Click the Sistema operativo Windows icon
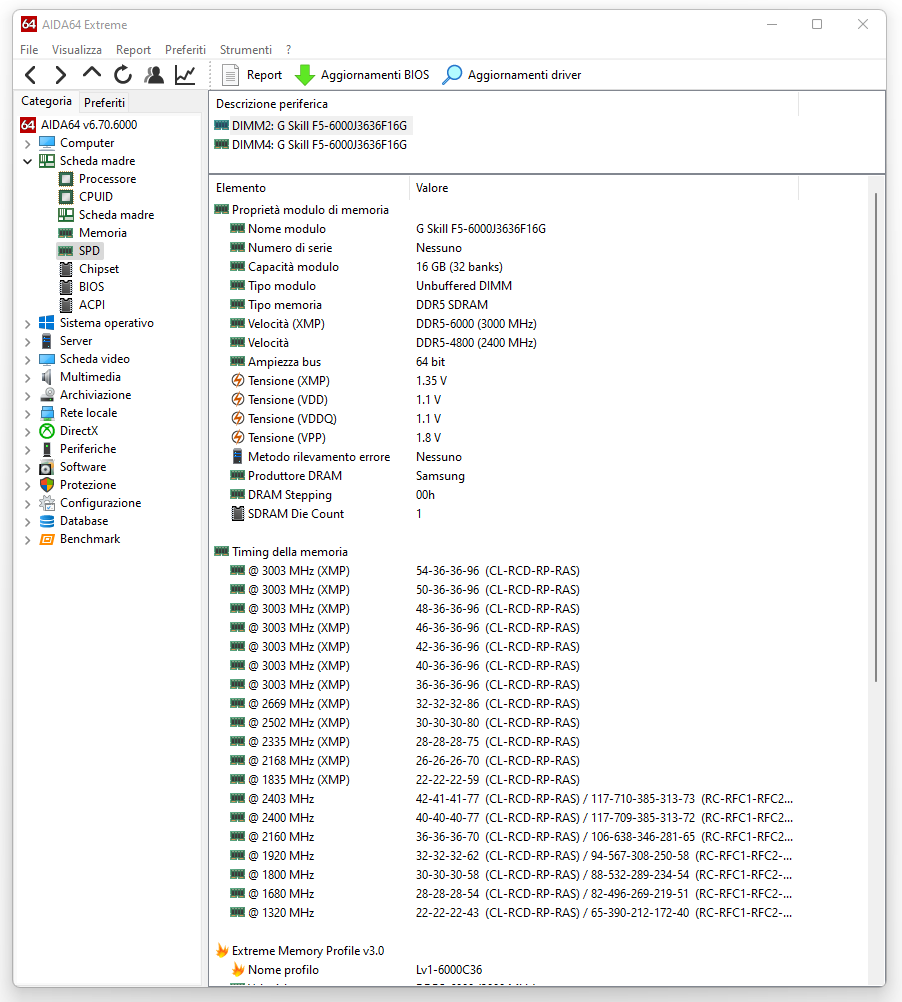This screenshot has width=902, height=1002. 47,323
